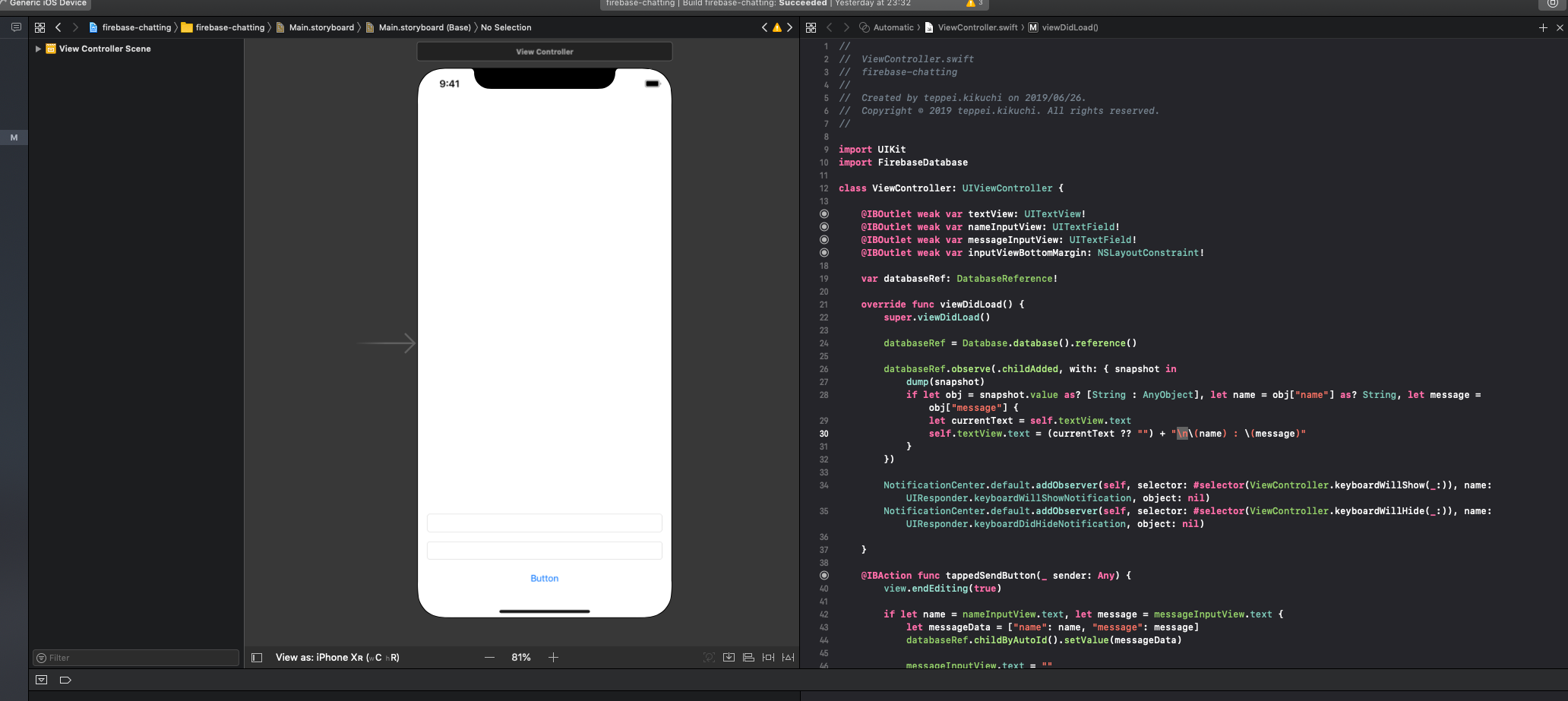The height and width of the screenshot is (701, 1568).
Task: Toggle the document outline panel button
Action: 257,658
